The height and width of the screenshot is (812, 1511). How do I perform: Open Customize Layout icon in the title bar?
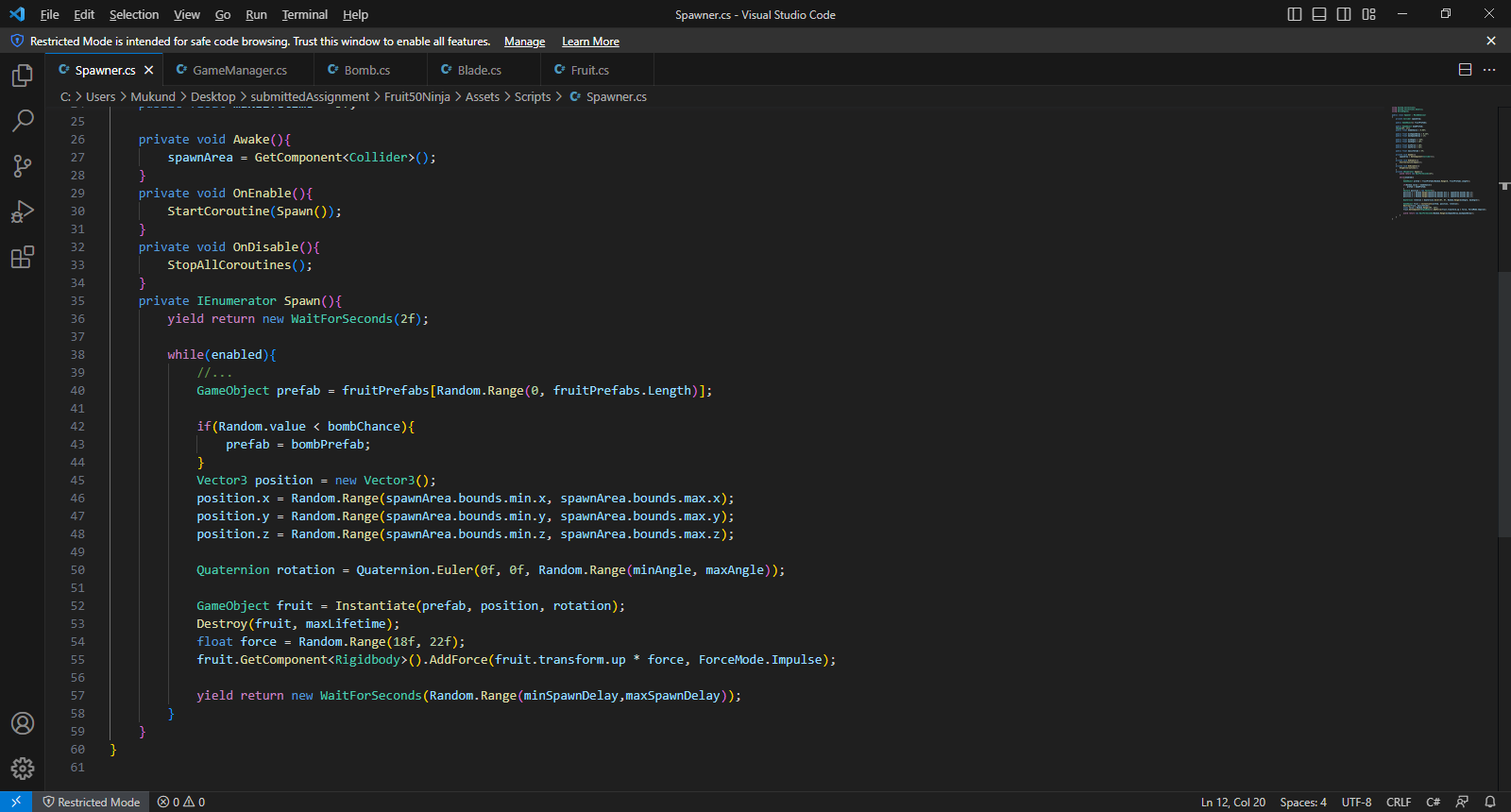tap(1368, 14)
